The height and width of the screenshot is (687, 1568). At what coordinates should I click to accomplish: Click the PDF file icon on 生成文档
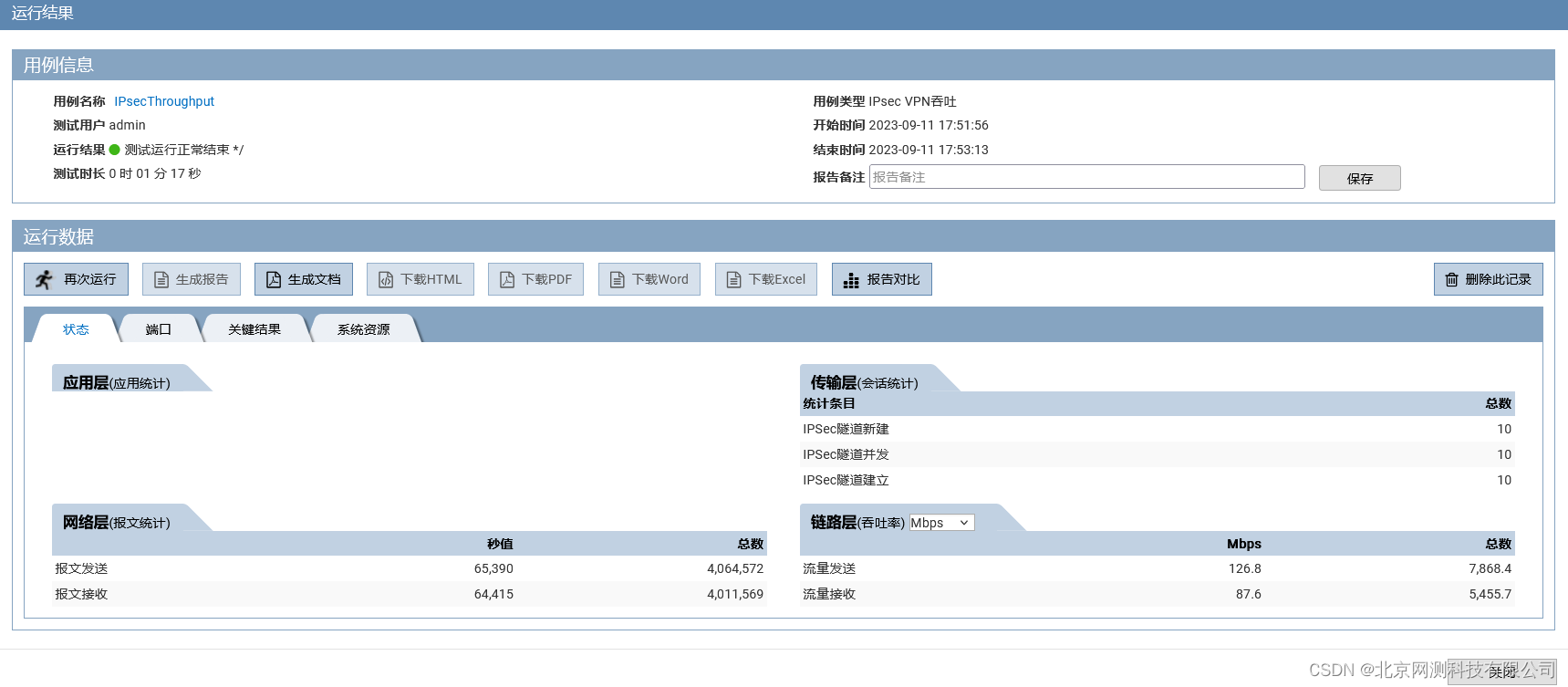(274, 279)
